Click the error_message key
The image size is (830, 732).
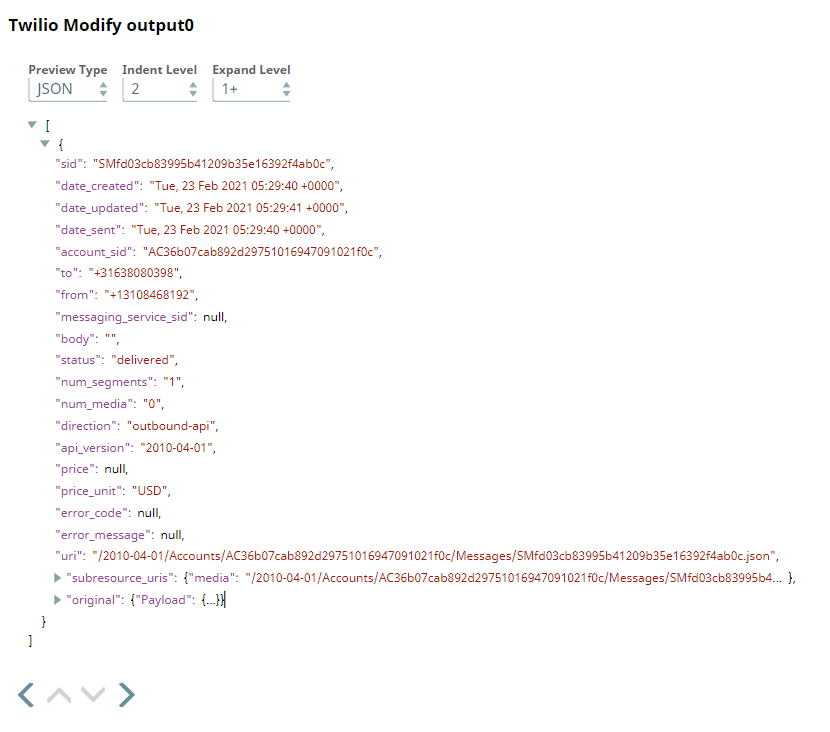104,536
